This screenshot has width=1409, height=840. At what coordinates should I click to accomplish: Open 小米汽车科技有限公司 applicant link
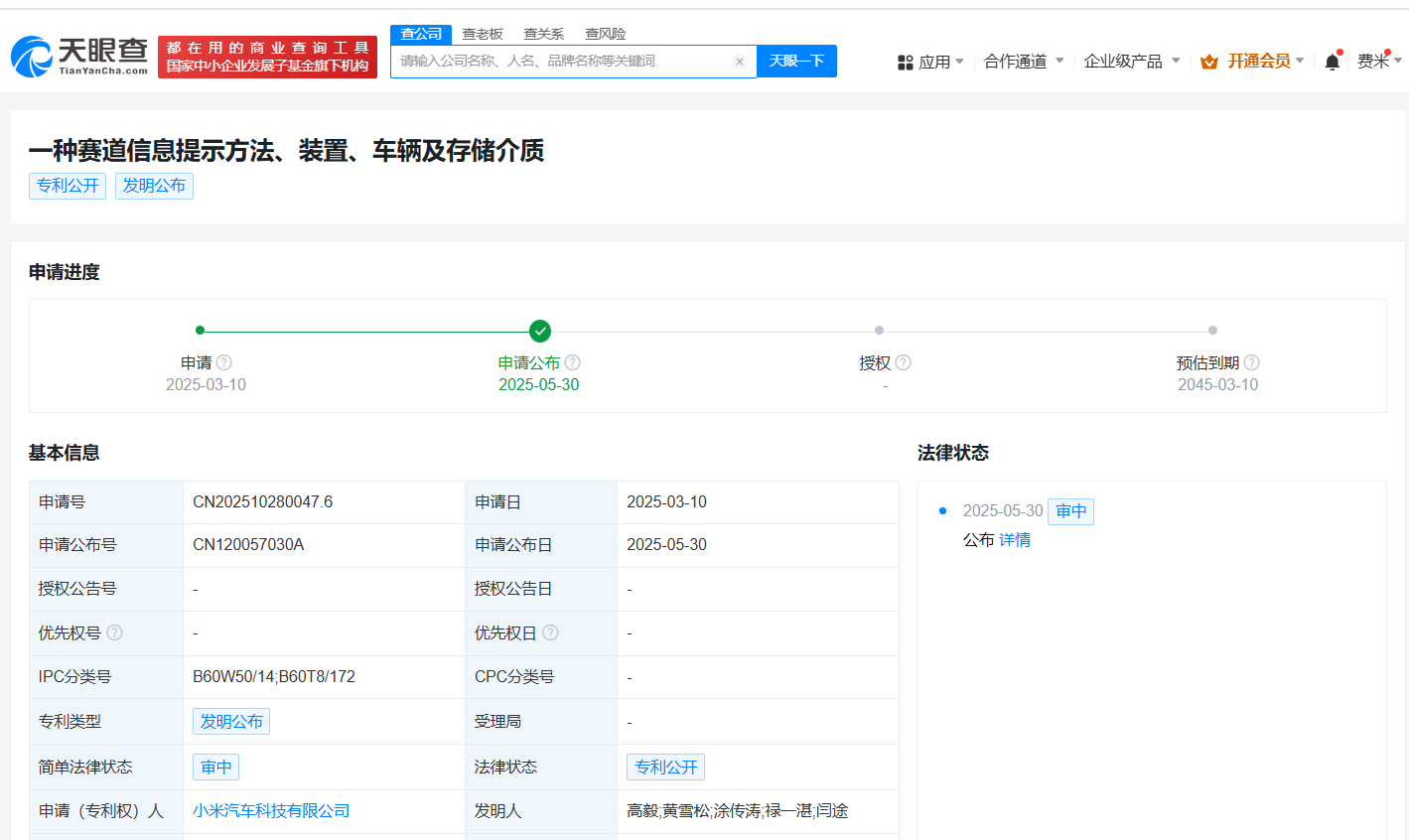pos(271,811)
